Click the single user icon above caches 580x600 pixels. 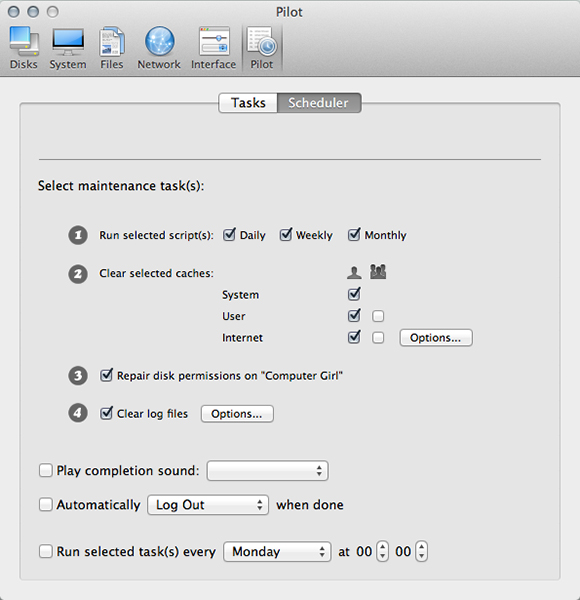(354, 272)
